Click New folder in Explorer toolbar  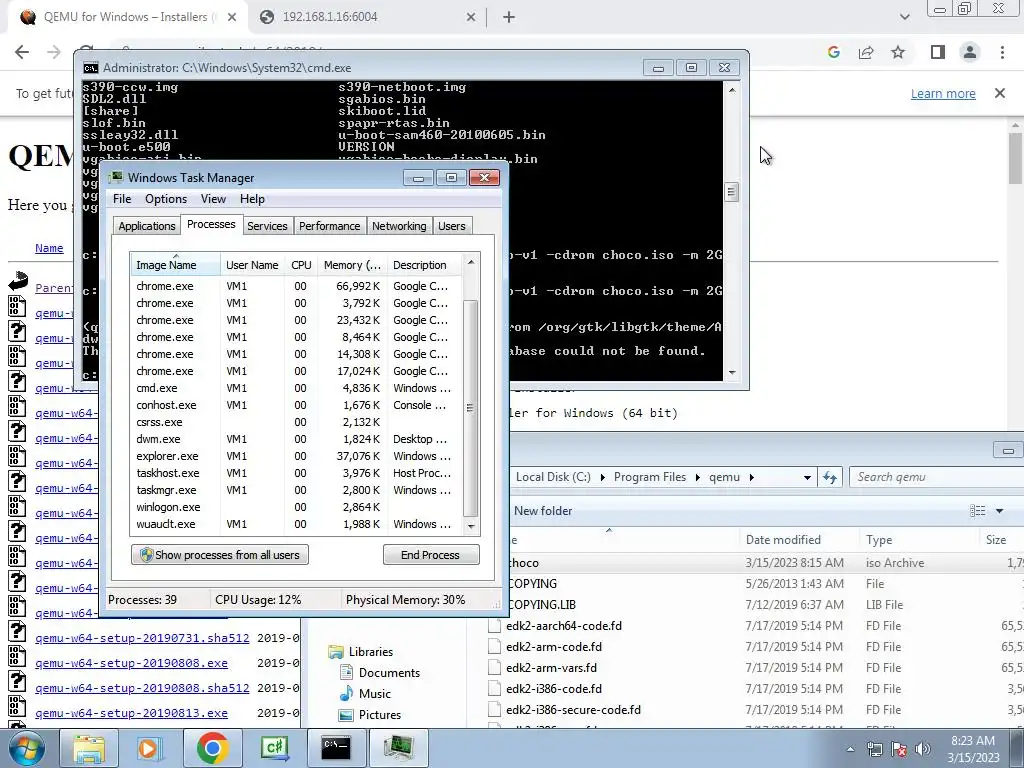(543, 511)
